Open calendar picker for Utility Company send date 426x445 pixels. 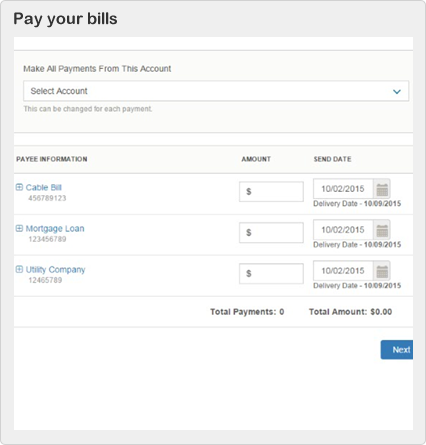click(x=382, y=271)
